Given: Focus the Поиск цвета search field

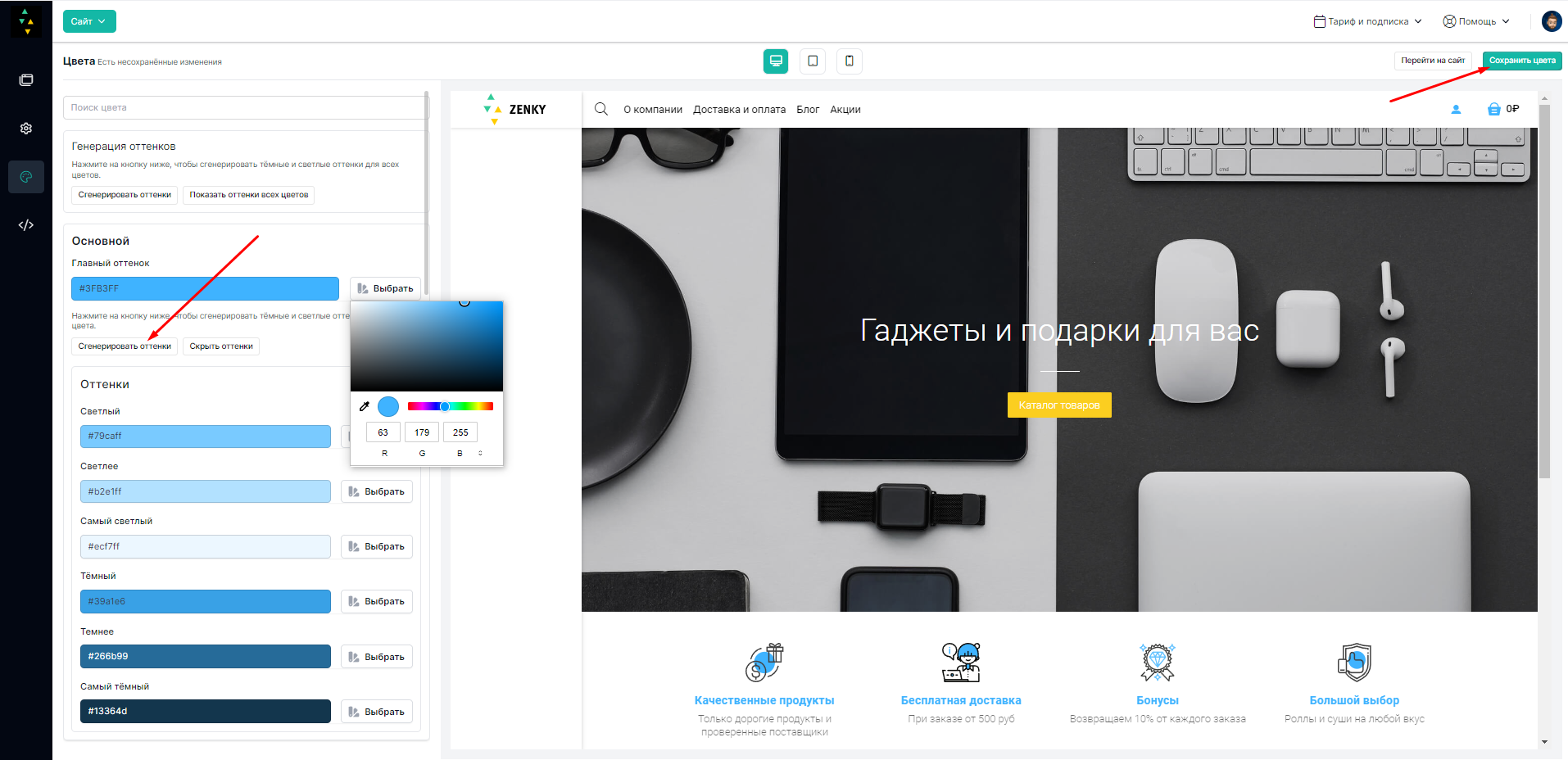Looking at the screenshot, I should [244, 107].
